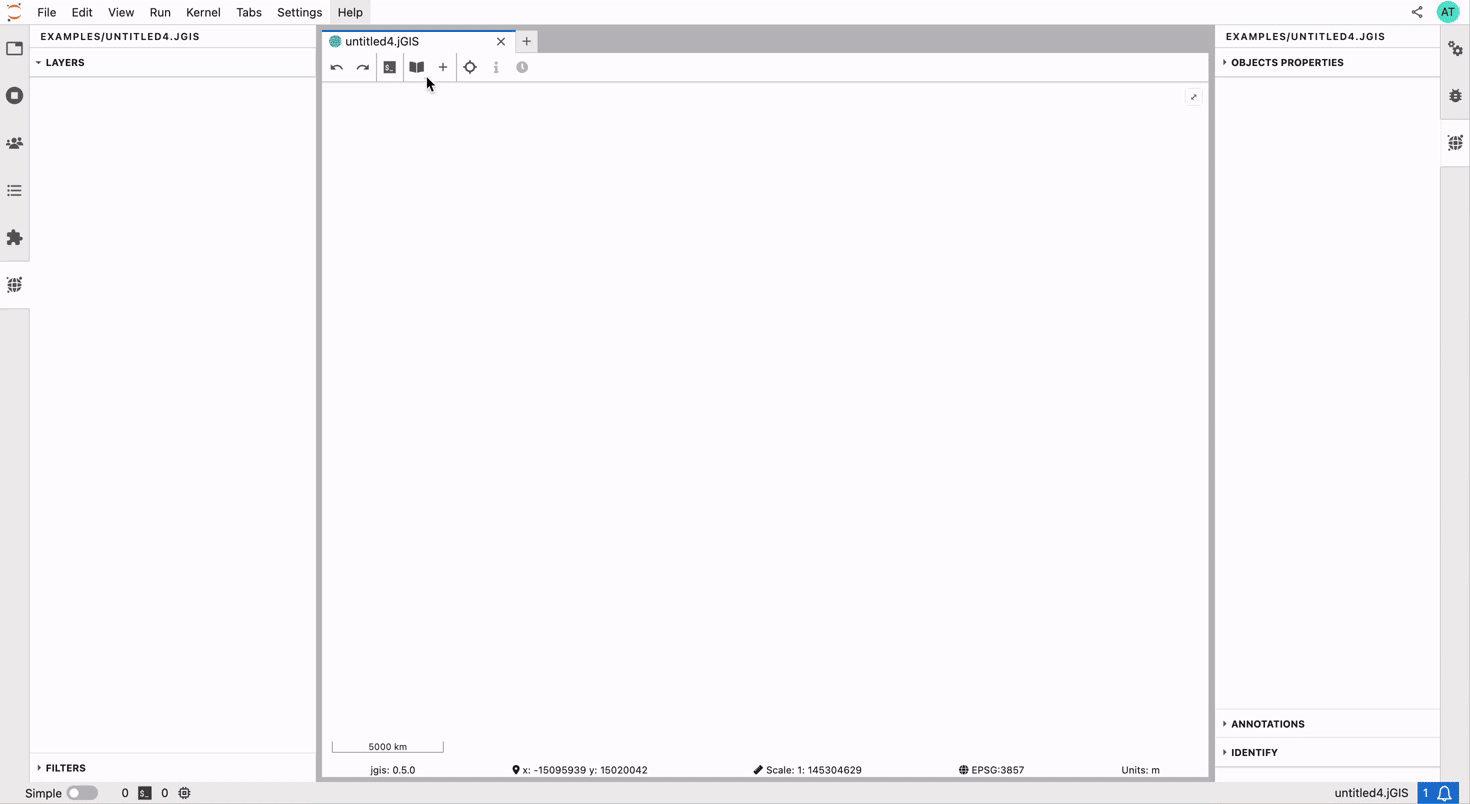Open the console terminal toolbar icon
This screenshot has width=1470, height=804.
click(x=390, y=68)
